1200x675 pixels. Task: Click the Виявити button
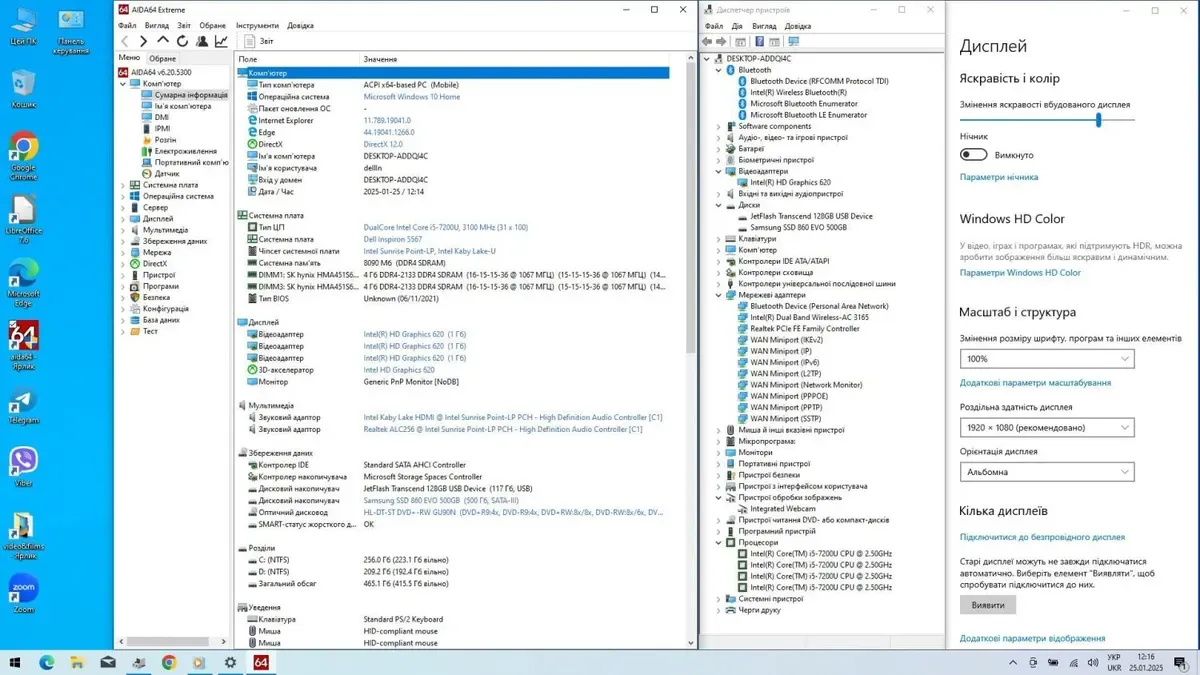click(x=987, y=605)
